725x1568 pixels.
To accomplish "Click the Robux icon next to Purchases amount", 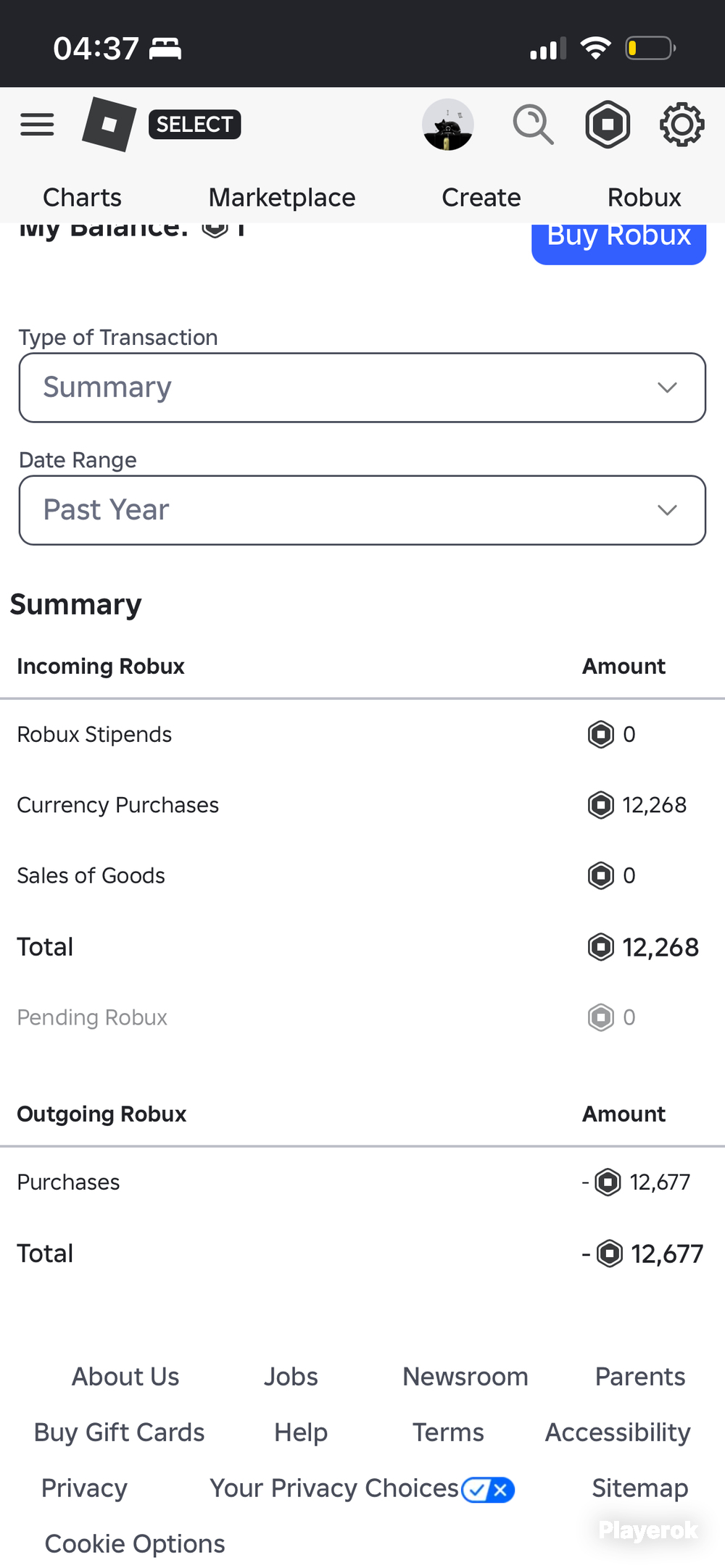I will pyautogui.click(x=608, y=1183).
